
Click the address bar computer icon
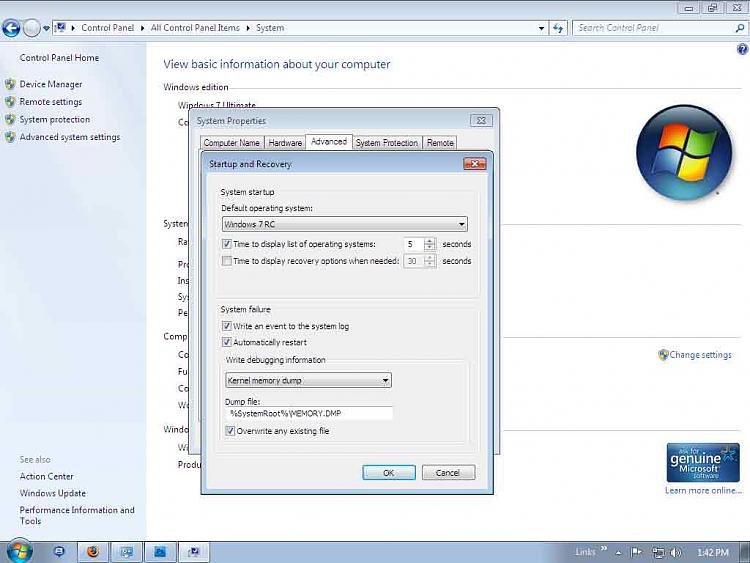[60, 28]
